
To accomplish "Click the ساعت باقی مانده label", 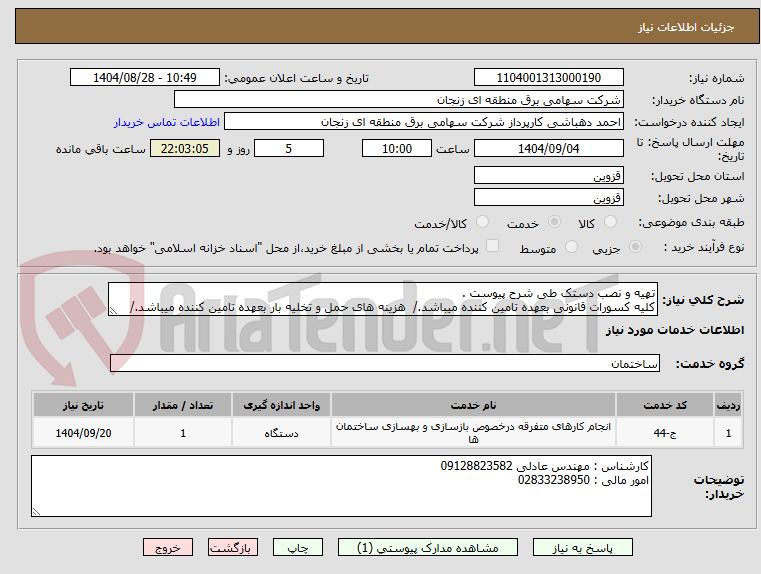I will [x=100, y=149].
